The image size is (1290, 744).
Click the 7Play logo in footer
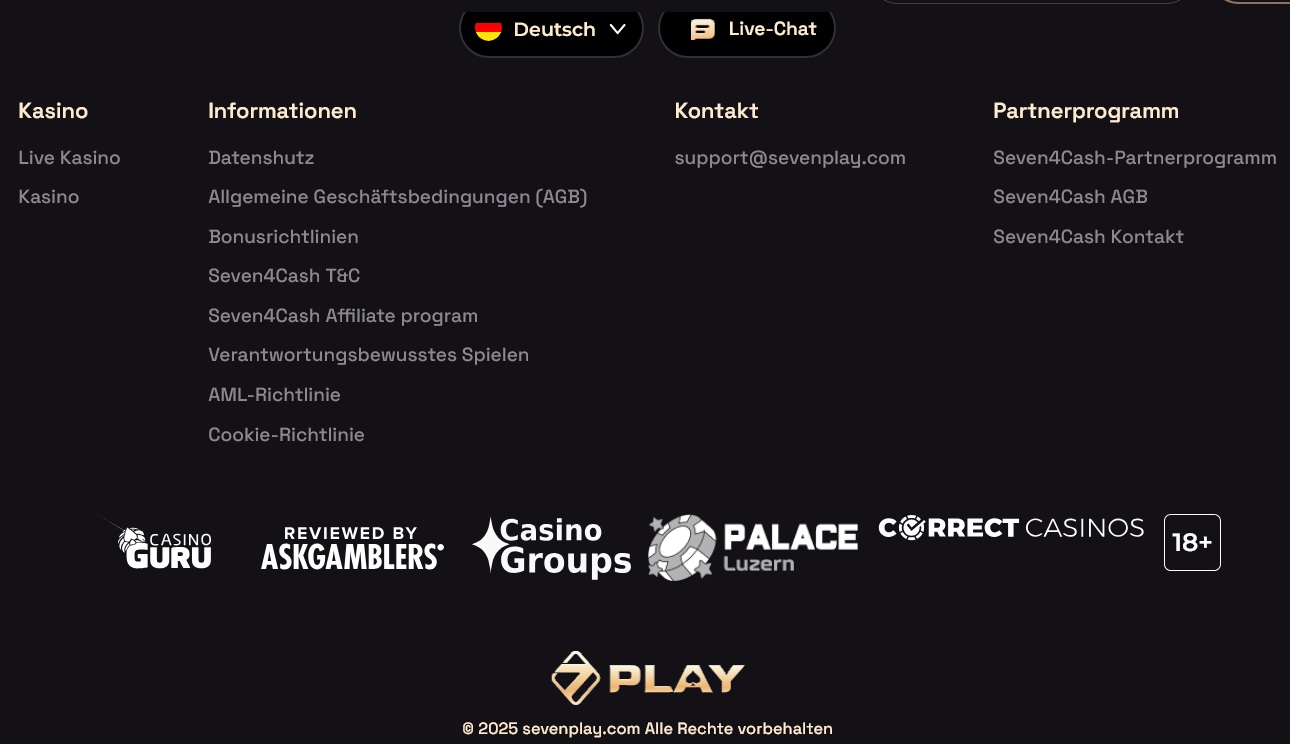[x=647, y=678]
